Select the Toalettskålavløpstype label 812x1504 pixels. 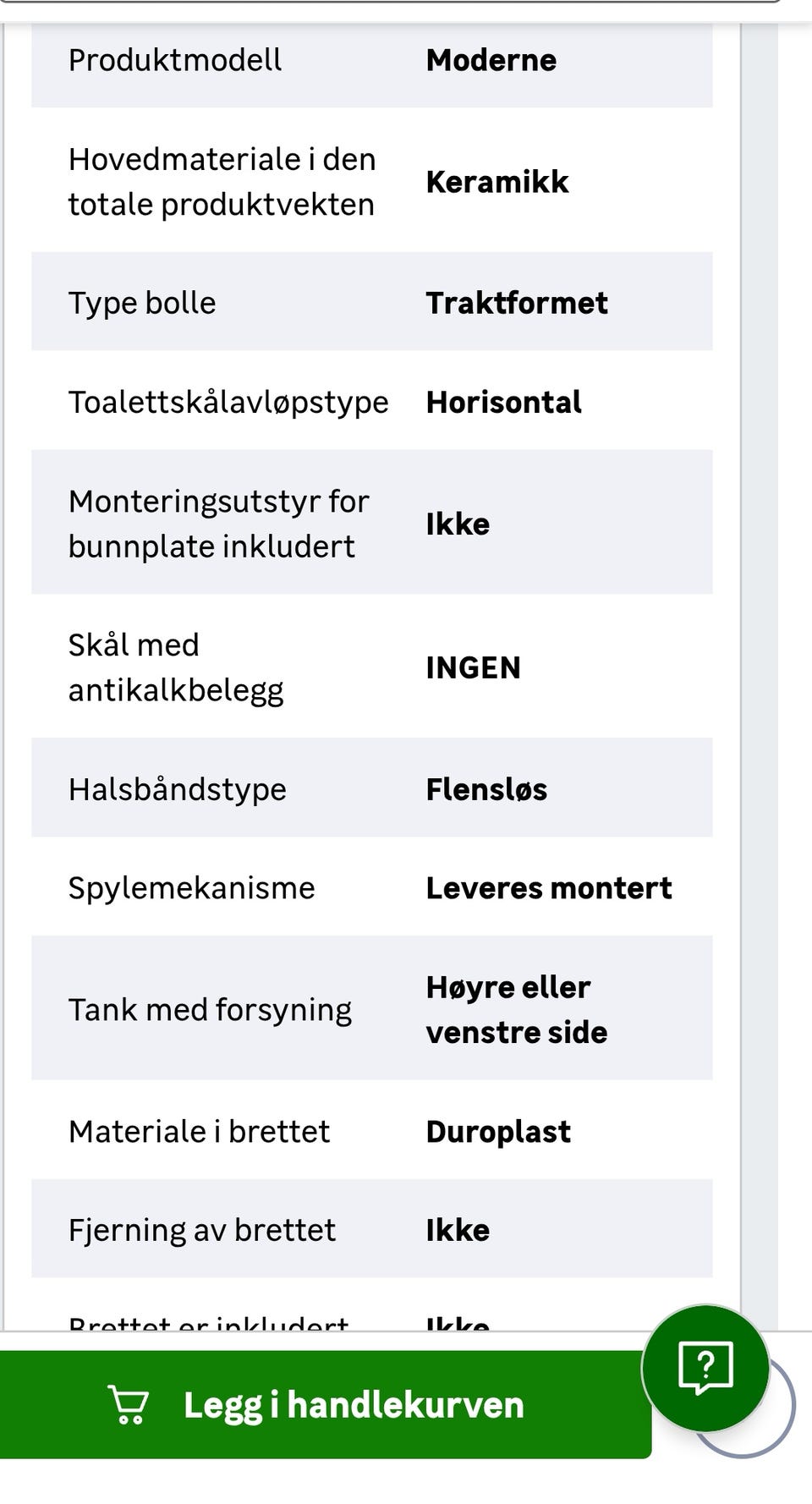pyautogui.click(x=228, y=402)
